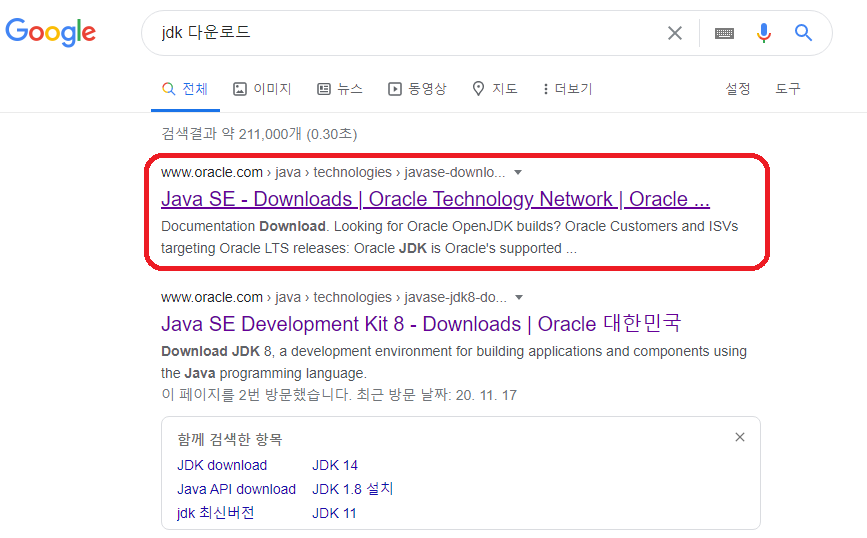Open the 지도 tab
The image size is (867, 538).
495,89
